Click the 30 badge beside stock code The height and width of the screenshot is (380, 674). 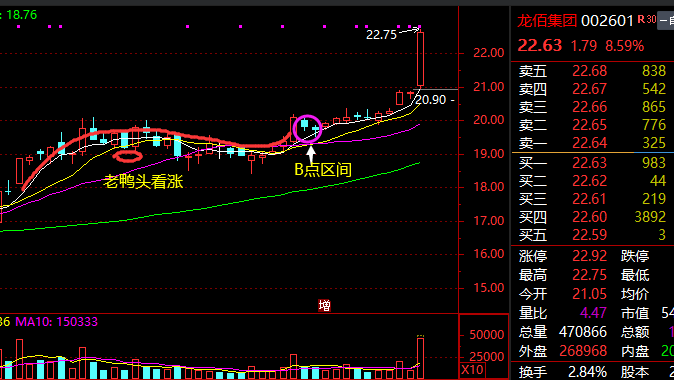click(651, 19)
